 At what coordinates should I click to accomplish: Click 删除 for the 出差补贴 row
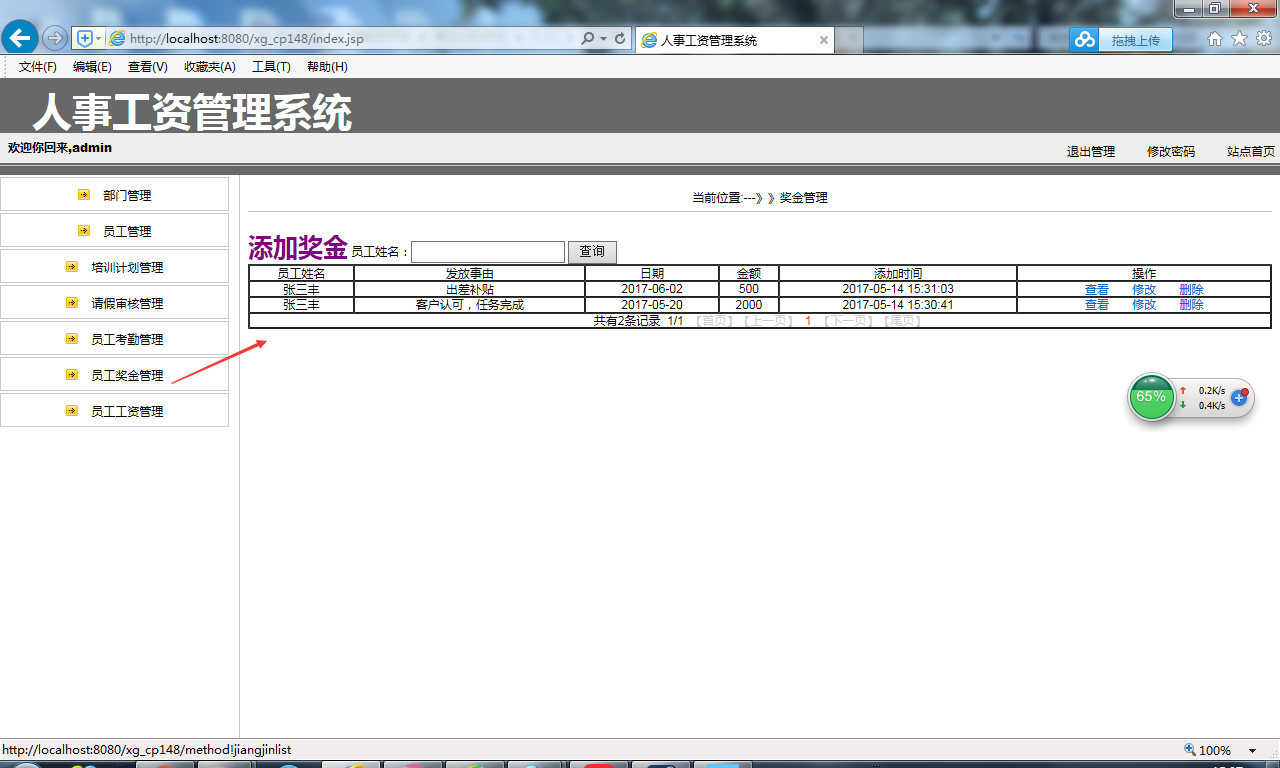coord(1191,290)
